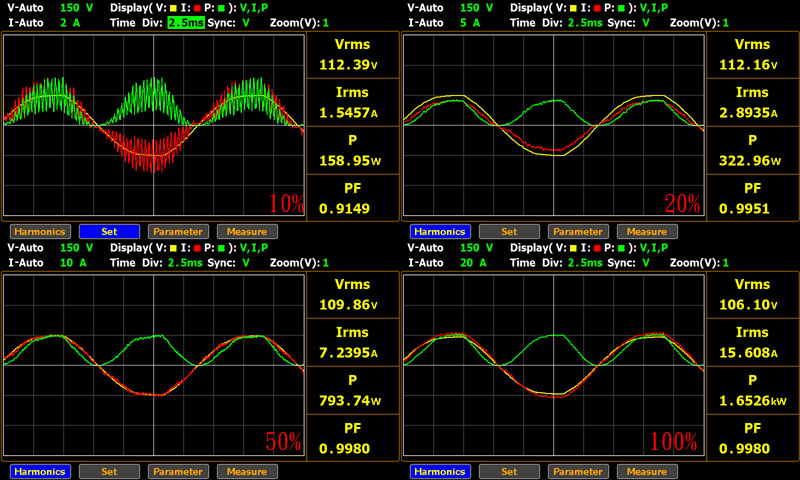Click green P swatch in 20 A panel header

click(x=621, y=248)
